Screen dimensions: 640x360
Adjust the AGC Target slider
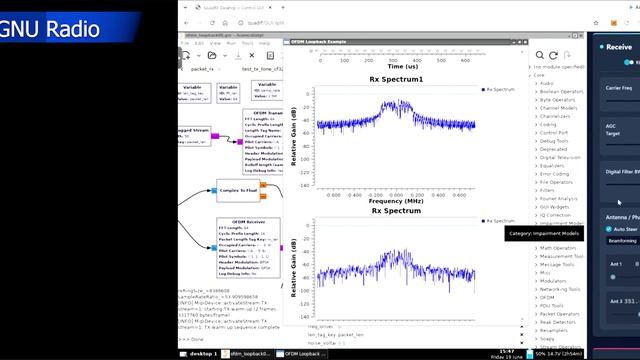[623, 145]
